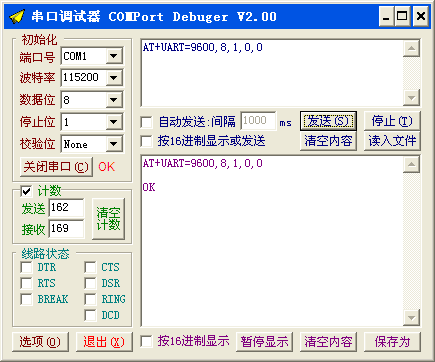Click the 读入文件 button

coord(392,141)
